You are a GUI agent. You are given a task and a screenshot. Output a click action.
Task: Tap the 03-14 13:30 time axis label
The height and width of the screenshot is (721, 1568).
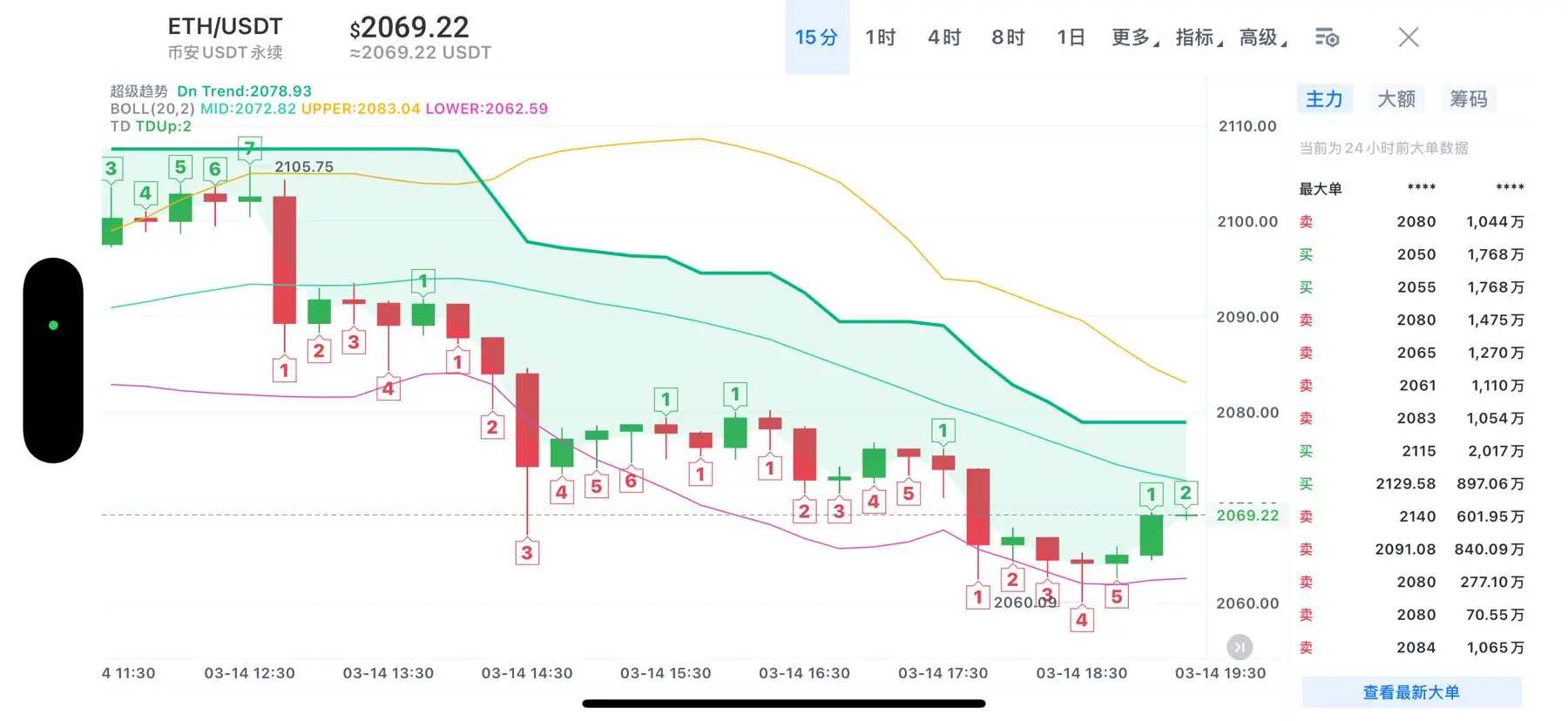tap(389, 673)
